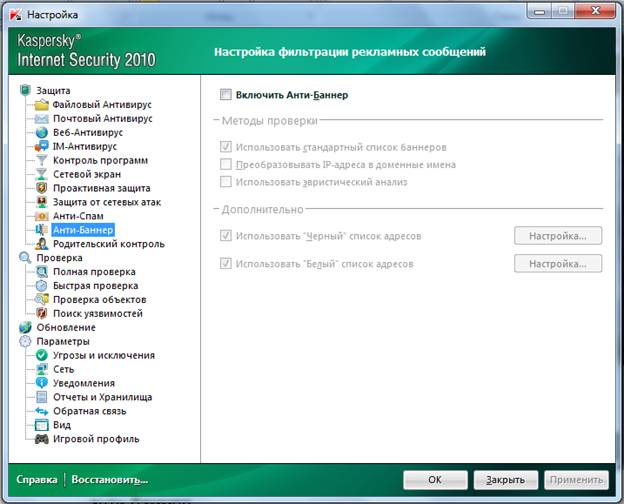Click the Угрозы и исключения checkmark icon
This screenshot has height=504, width=624.
(41, 356)
